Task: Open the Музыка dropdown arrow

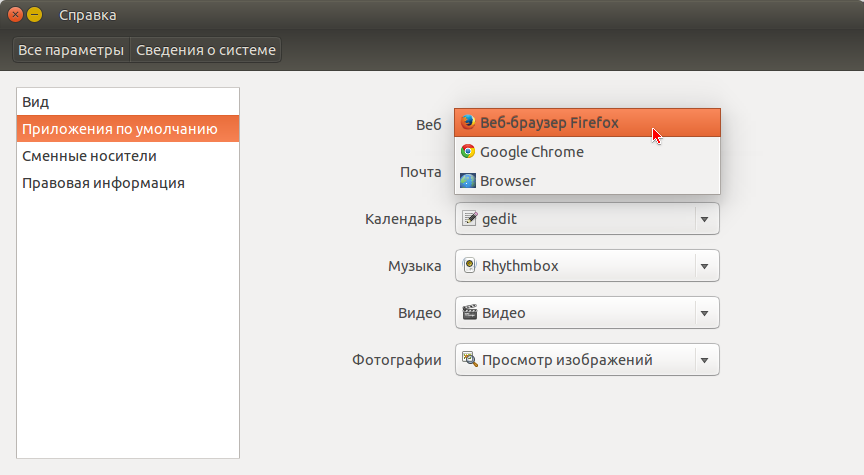Action: click(705, 266)
